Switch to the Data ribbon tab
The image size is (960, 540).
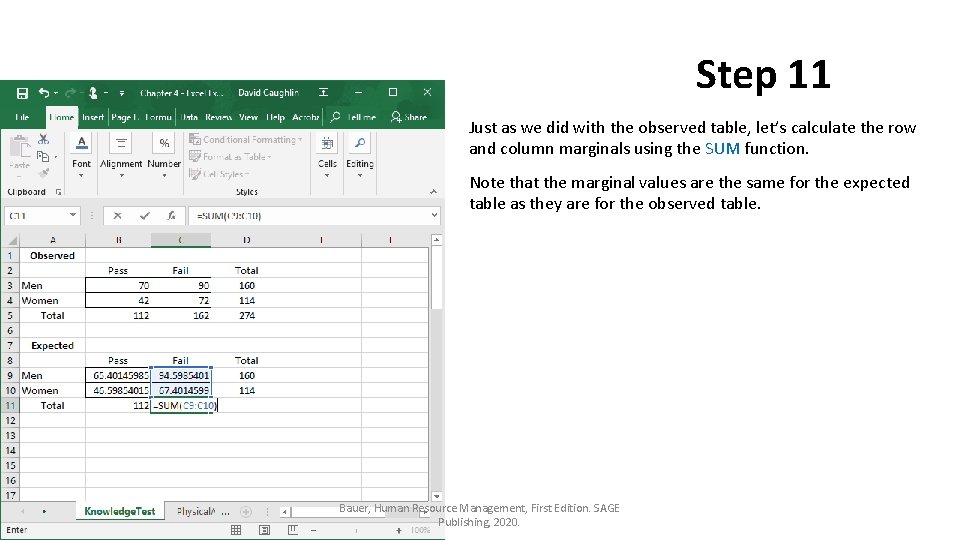point(190,117)
